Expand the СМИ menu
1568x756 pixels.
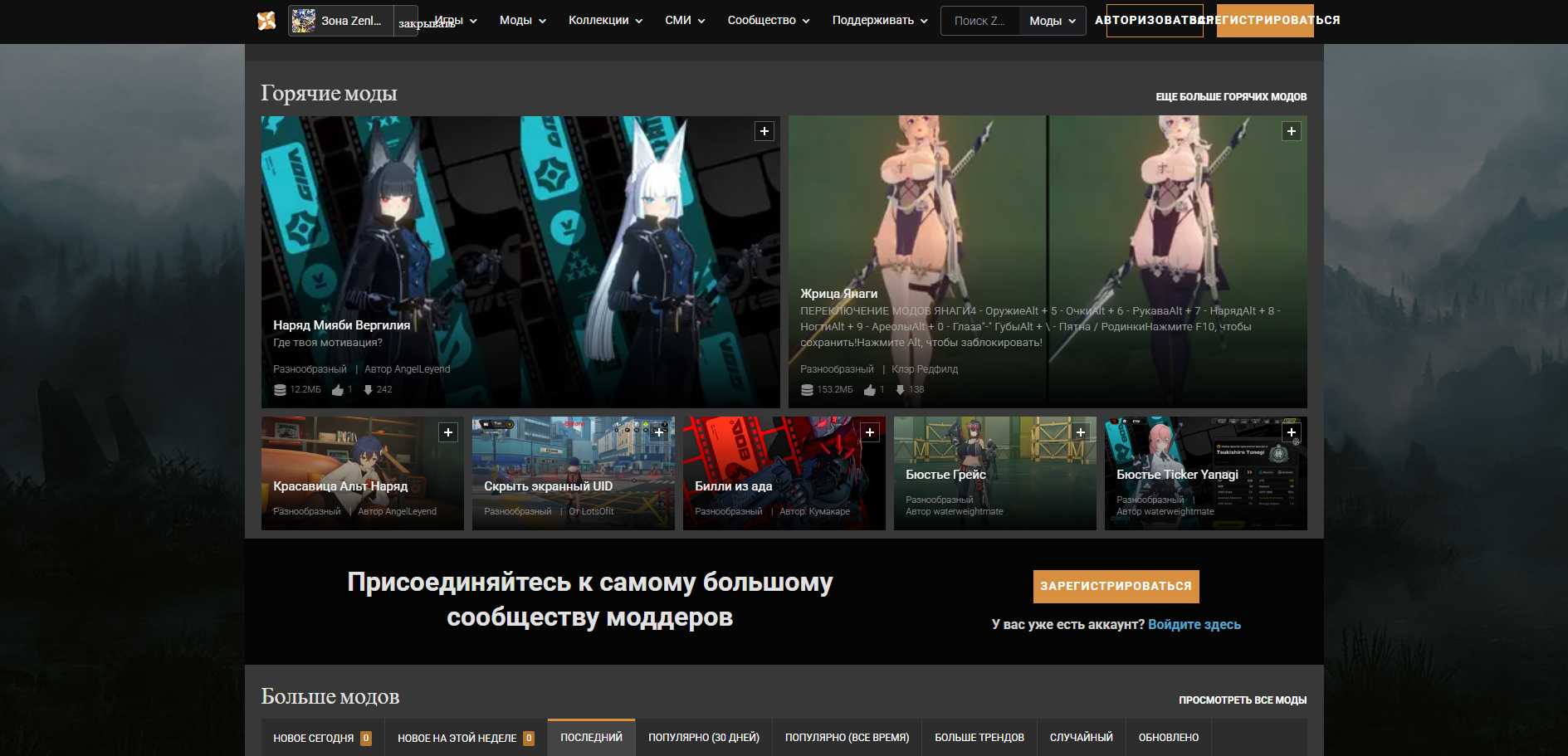(685, 21)
